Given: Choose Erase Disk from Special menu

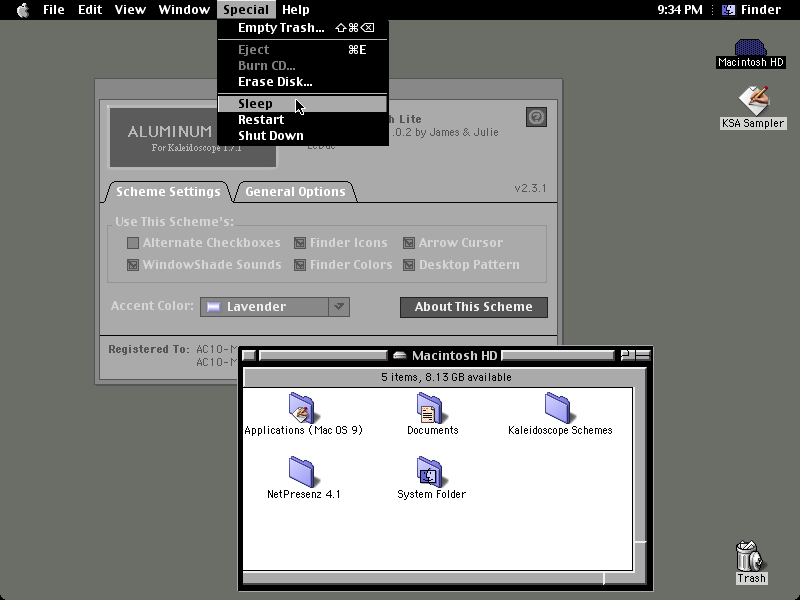Looking at the screenshot, I should pos(303,82).
